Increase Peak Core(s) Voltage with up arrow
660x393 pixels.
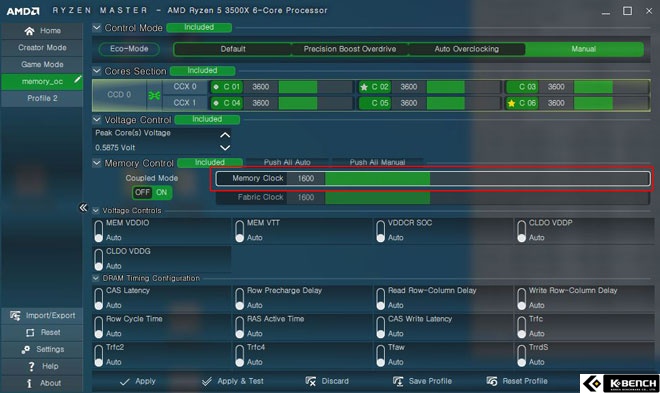pyautogui.click(x=225, y=135)
